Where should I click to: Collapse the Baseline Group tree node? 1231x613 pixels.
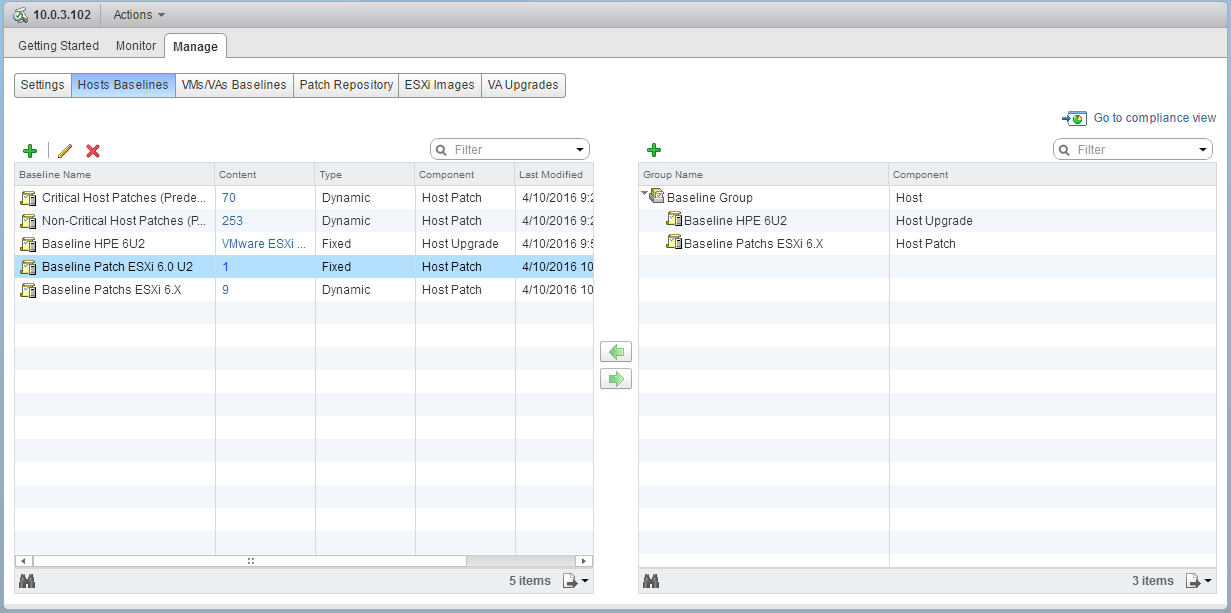click(x=645, y=197)
